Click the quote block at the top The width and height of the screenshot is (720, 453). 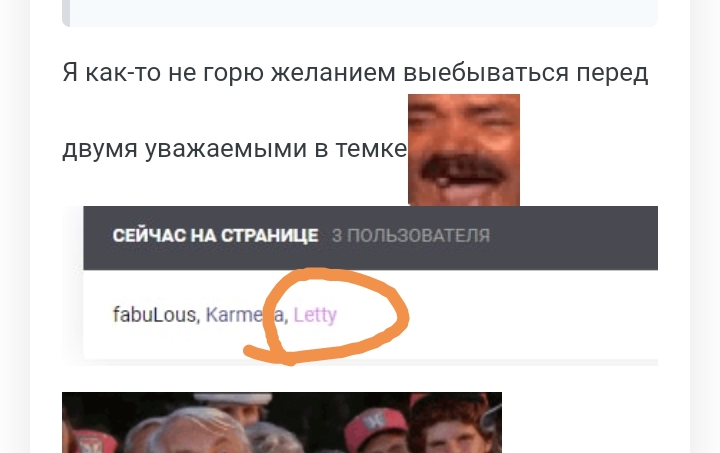(x=360, y=13)
